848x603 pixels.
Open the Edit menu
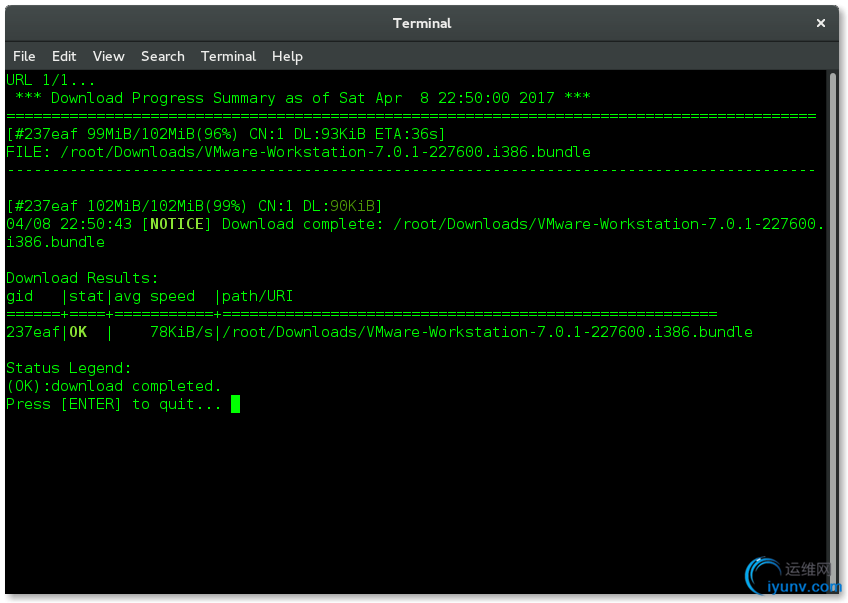pyautogui.click(x=64, y=56)
